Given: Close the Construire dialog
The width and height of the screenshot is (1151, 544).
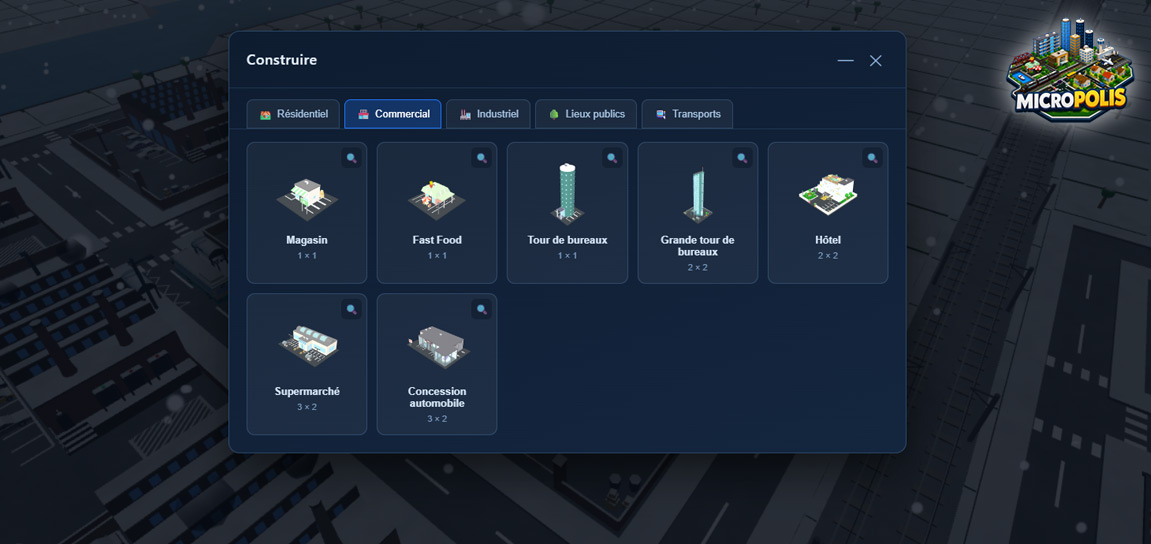Looking at the screenshot, I should point(876,60).
